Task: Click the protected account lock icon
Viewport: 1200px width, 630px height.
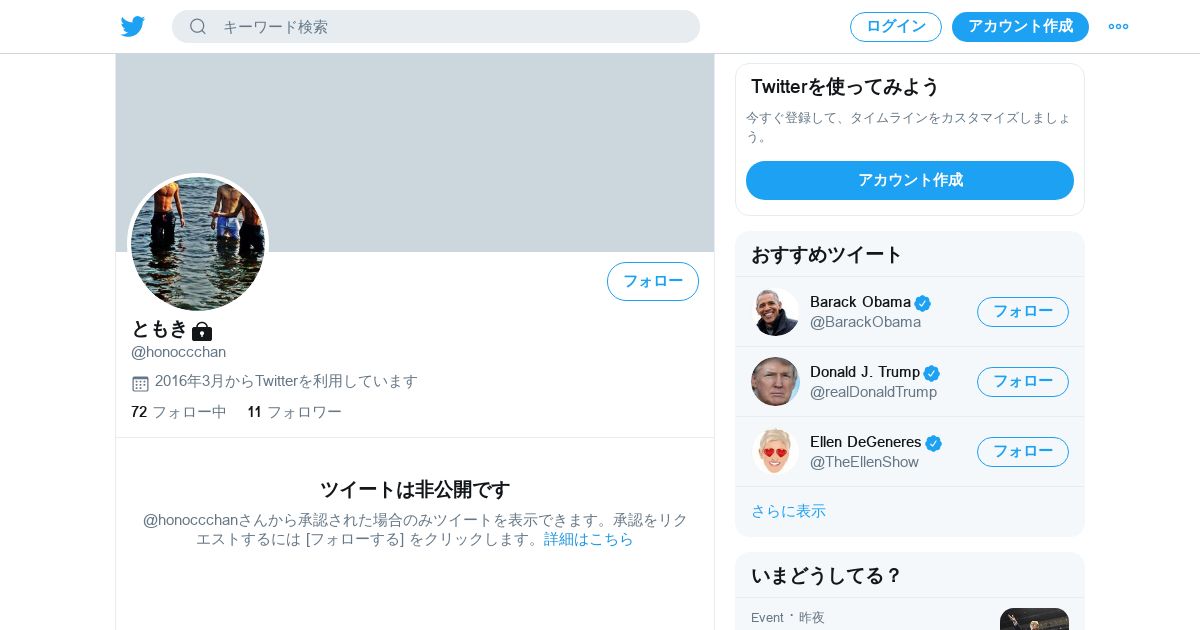Action: [202, 330]
